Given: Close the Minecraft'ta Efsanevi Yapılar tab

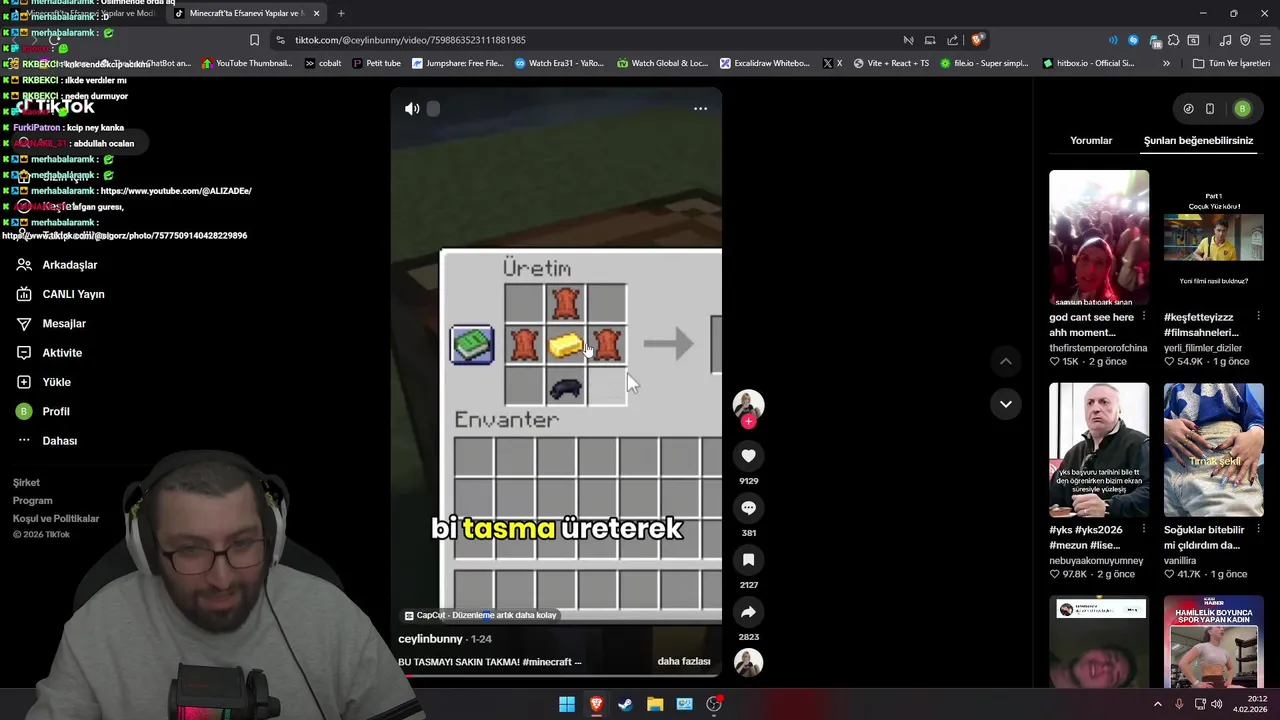Looking at the screenshot, I should (x=316, y=13).
